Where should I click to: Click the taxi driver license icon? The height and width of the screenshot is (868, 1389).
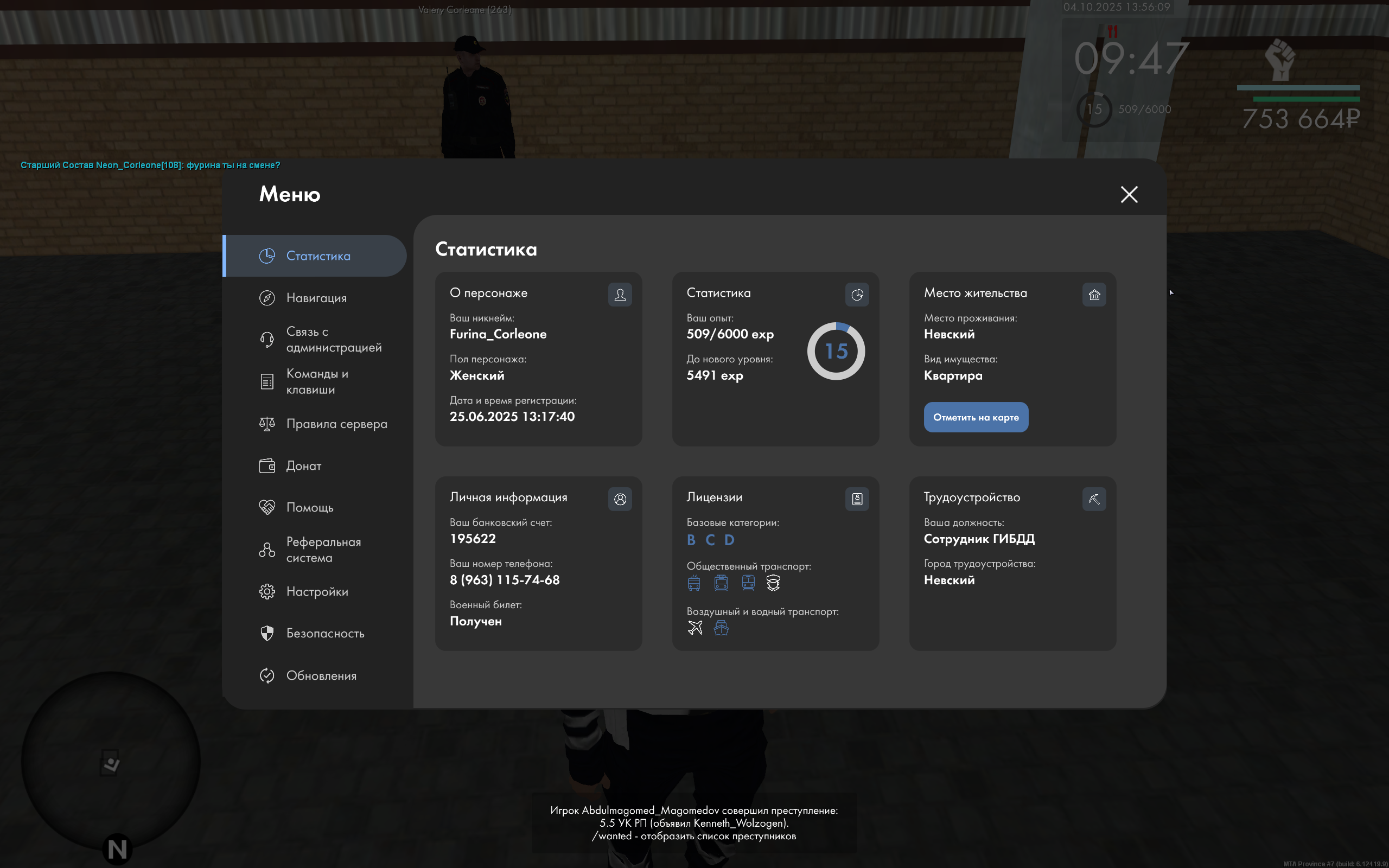click(x=773, y=583)
